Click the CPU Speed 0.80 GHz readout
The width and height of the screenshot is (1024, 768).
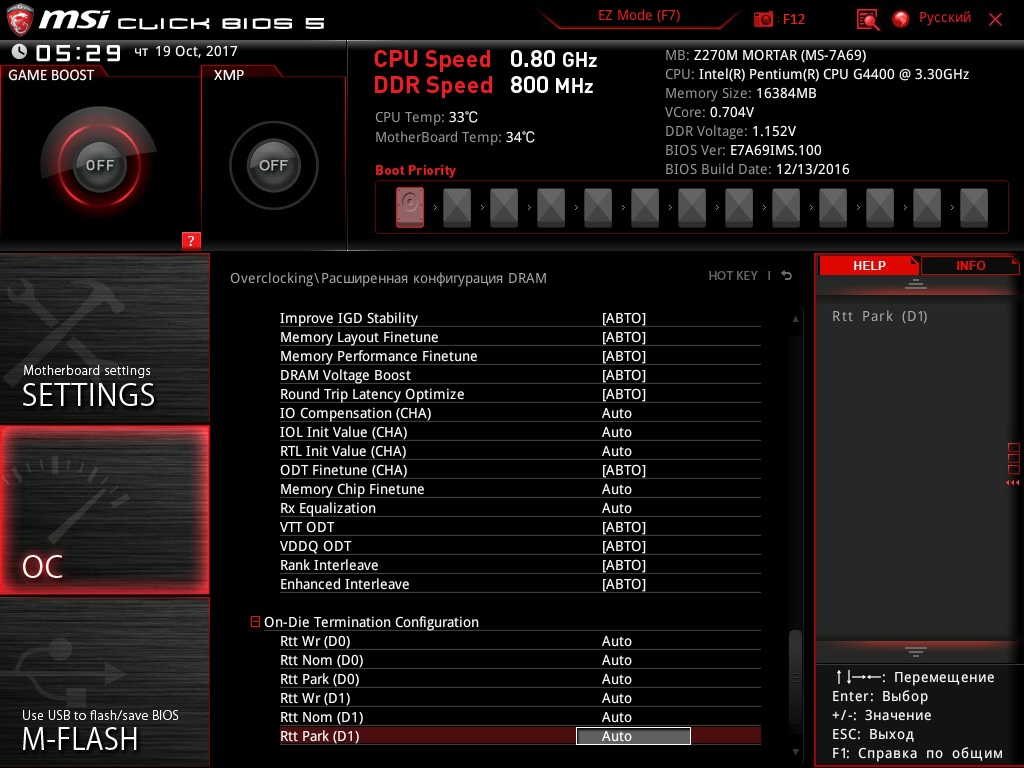[x=485, y=59]
